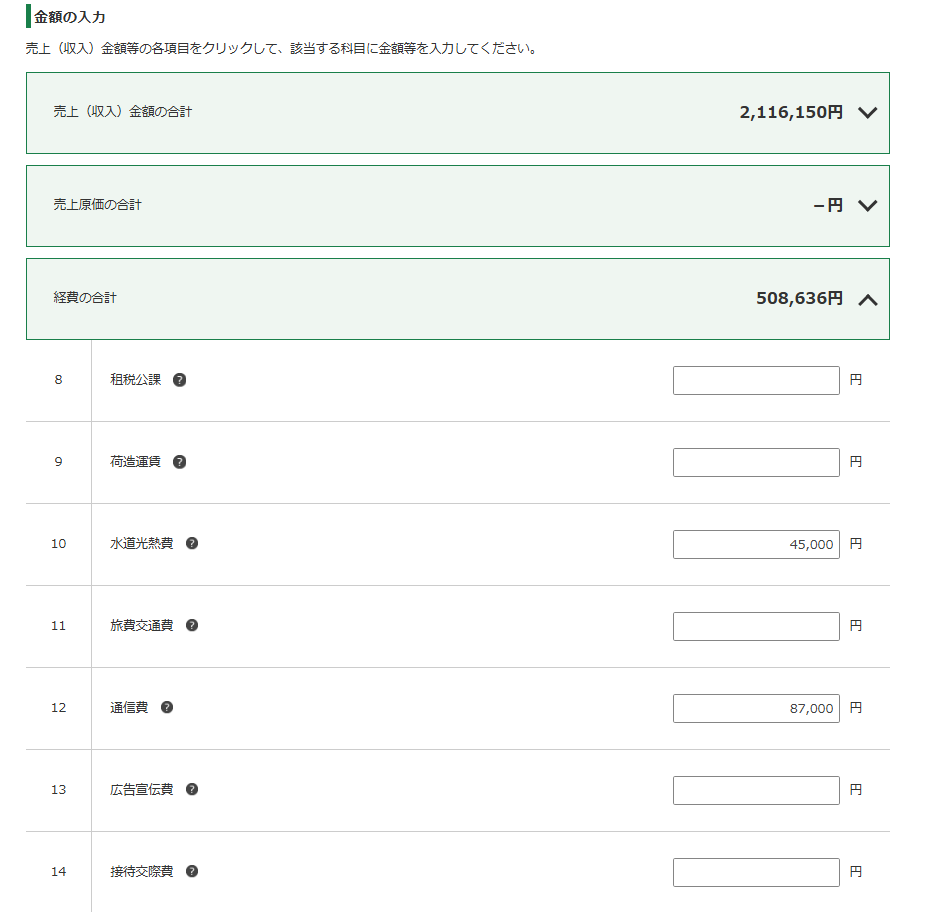Click the 租税公課 amount input field
Screen dimensions: 931x912
(756, 381)
